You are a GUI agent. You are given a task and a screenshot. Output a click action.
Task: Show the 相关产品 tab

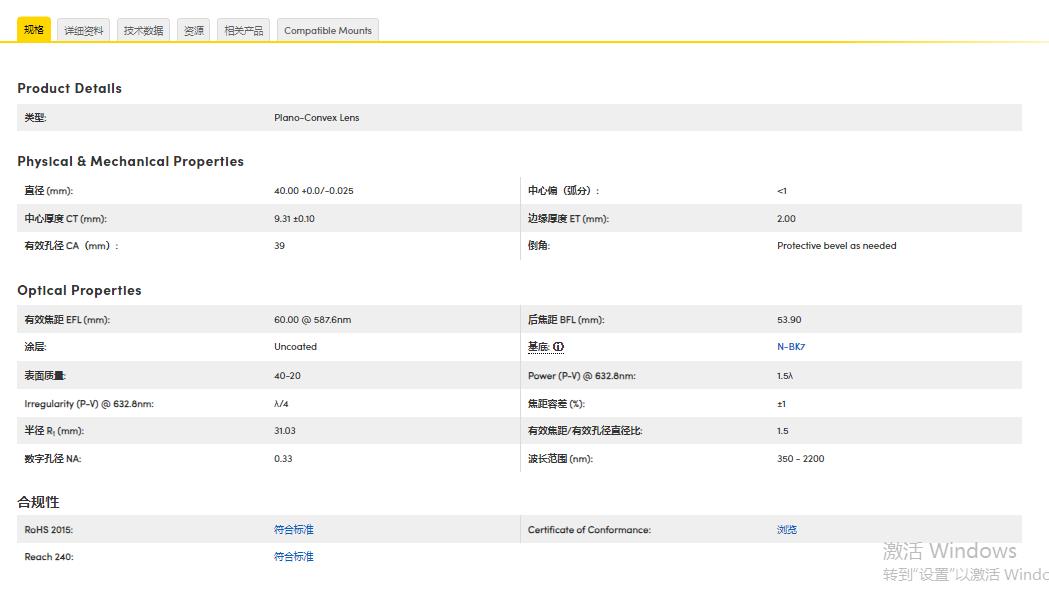(x=243, y=31)
